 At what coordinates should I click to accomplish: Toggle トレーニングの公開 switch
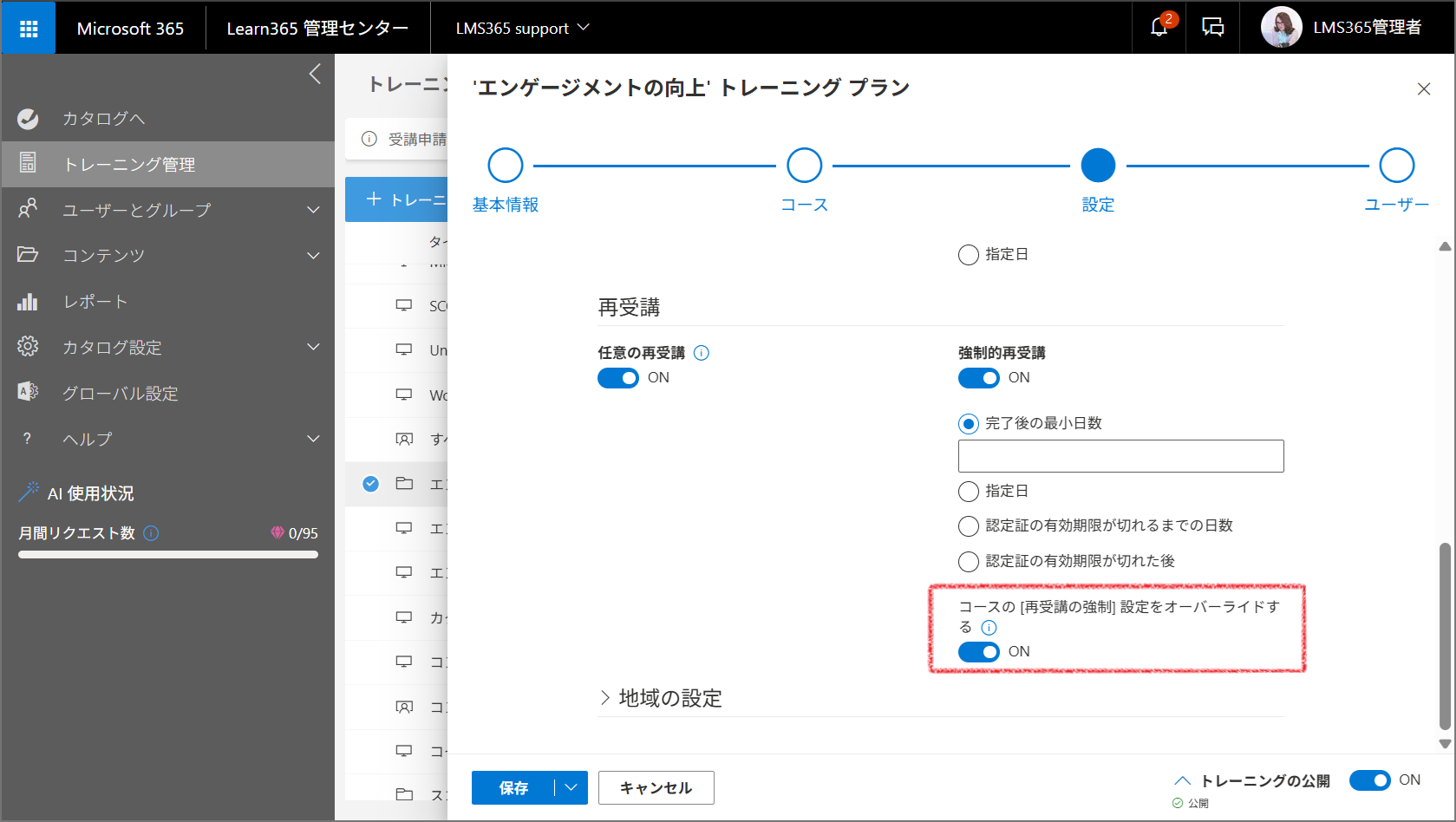1370,780
